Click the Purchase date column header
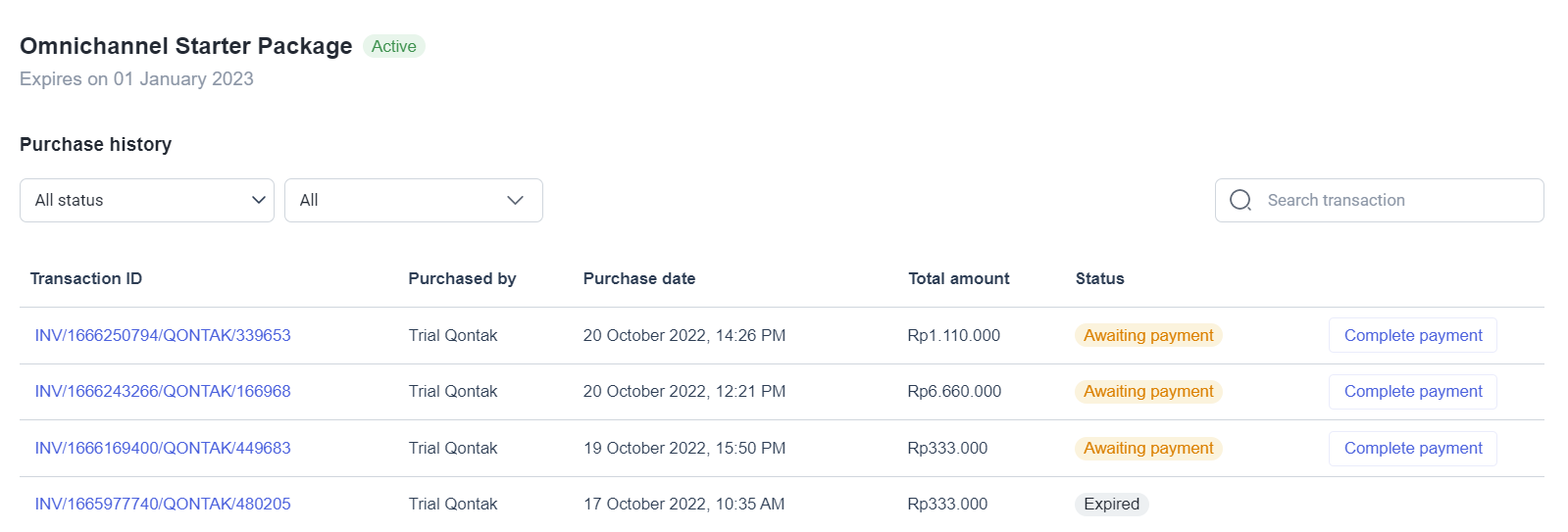This screenshot has width=1568, height=532. [639, 278]
